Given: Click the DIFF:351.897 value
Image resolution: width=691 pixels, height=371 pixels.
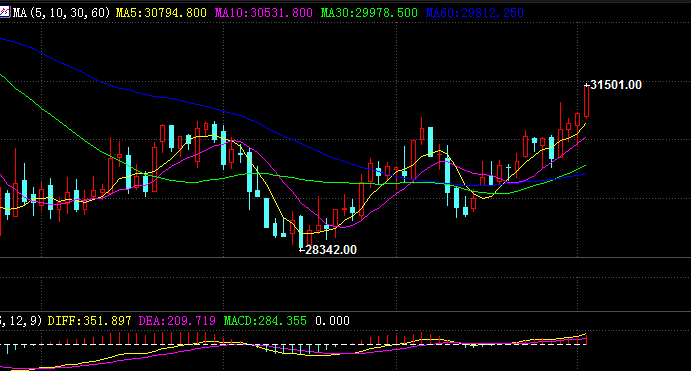Looking at the screenshot, I should tap(89, 321).
